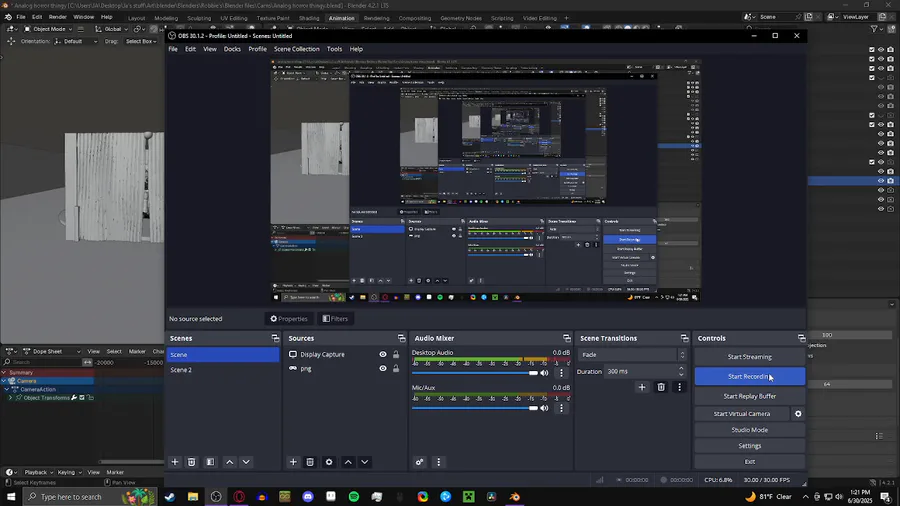Open OBS Tools menu

tap(334, 49)
